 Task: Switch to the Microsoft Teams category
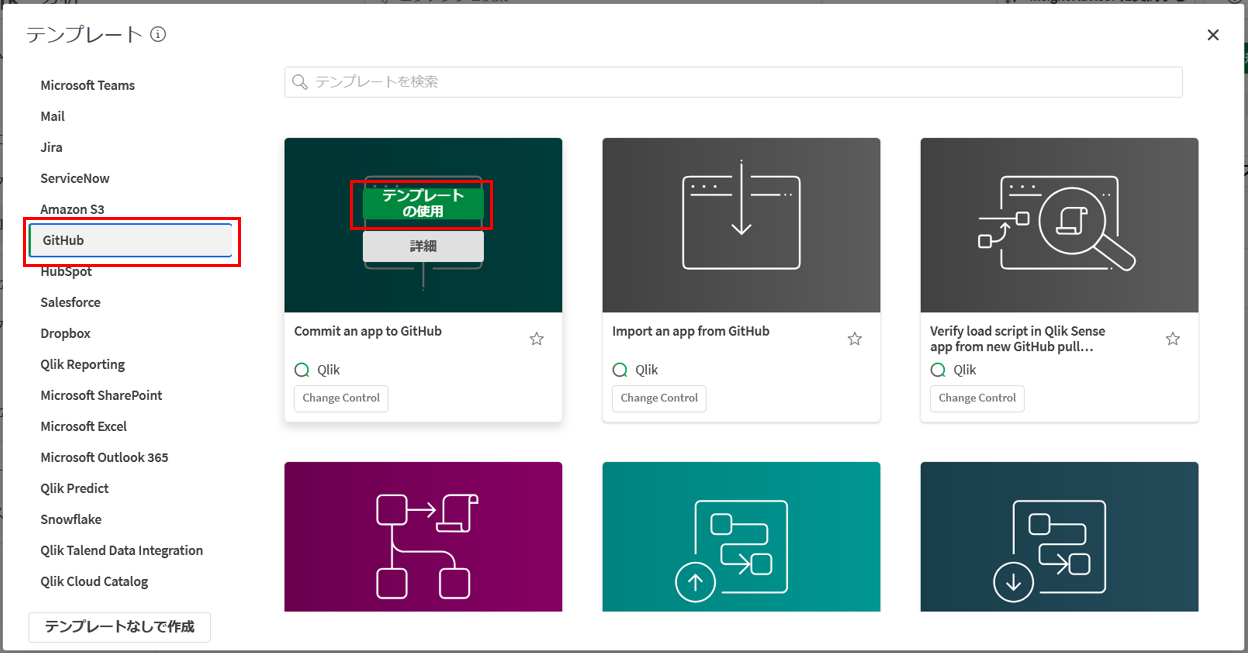coord(86,85)
